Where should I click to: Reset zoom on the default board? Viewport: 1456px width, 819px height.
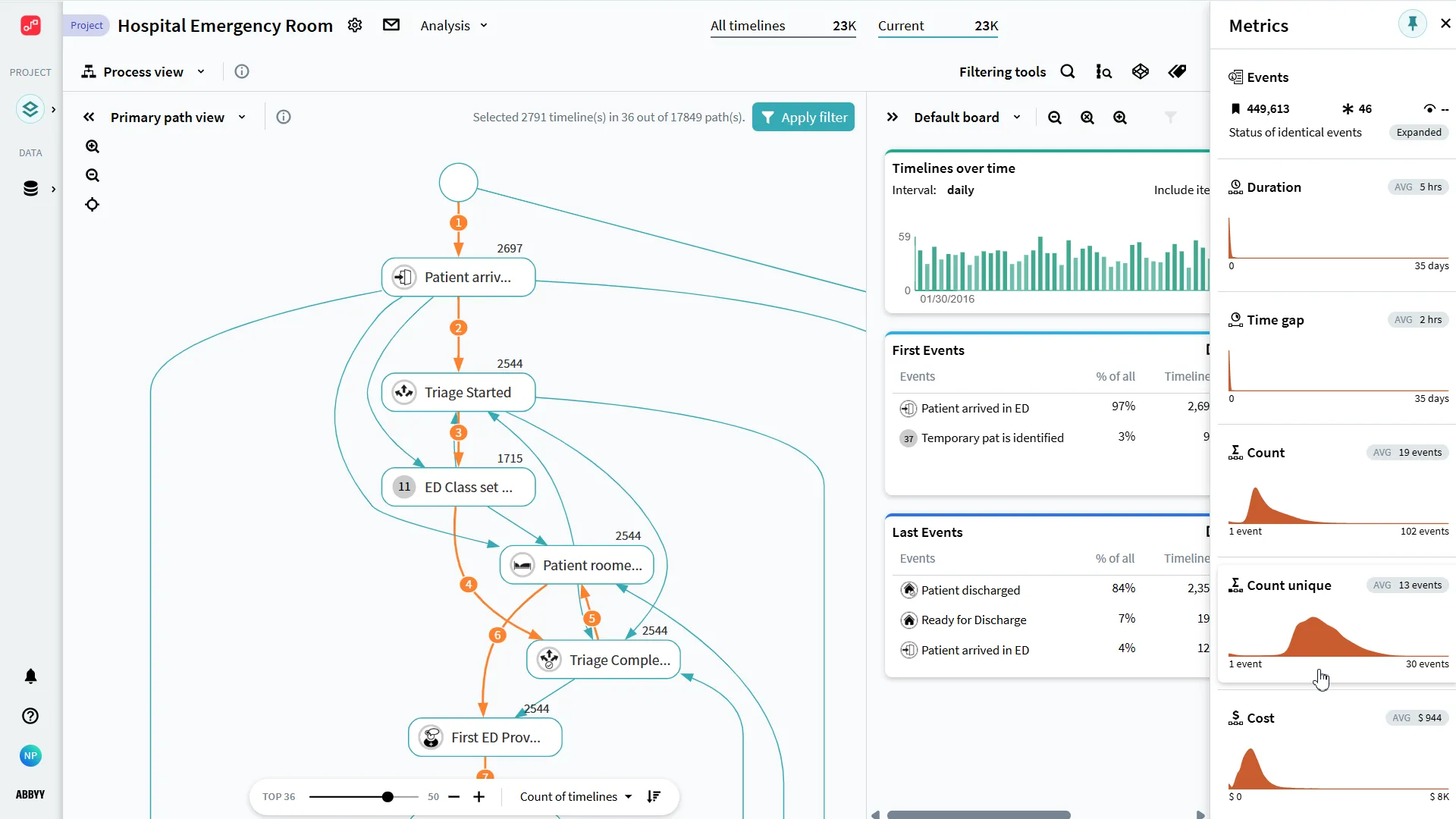pyautogui.click(x=1087, y=118)
